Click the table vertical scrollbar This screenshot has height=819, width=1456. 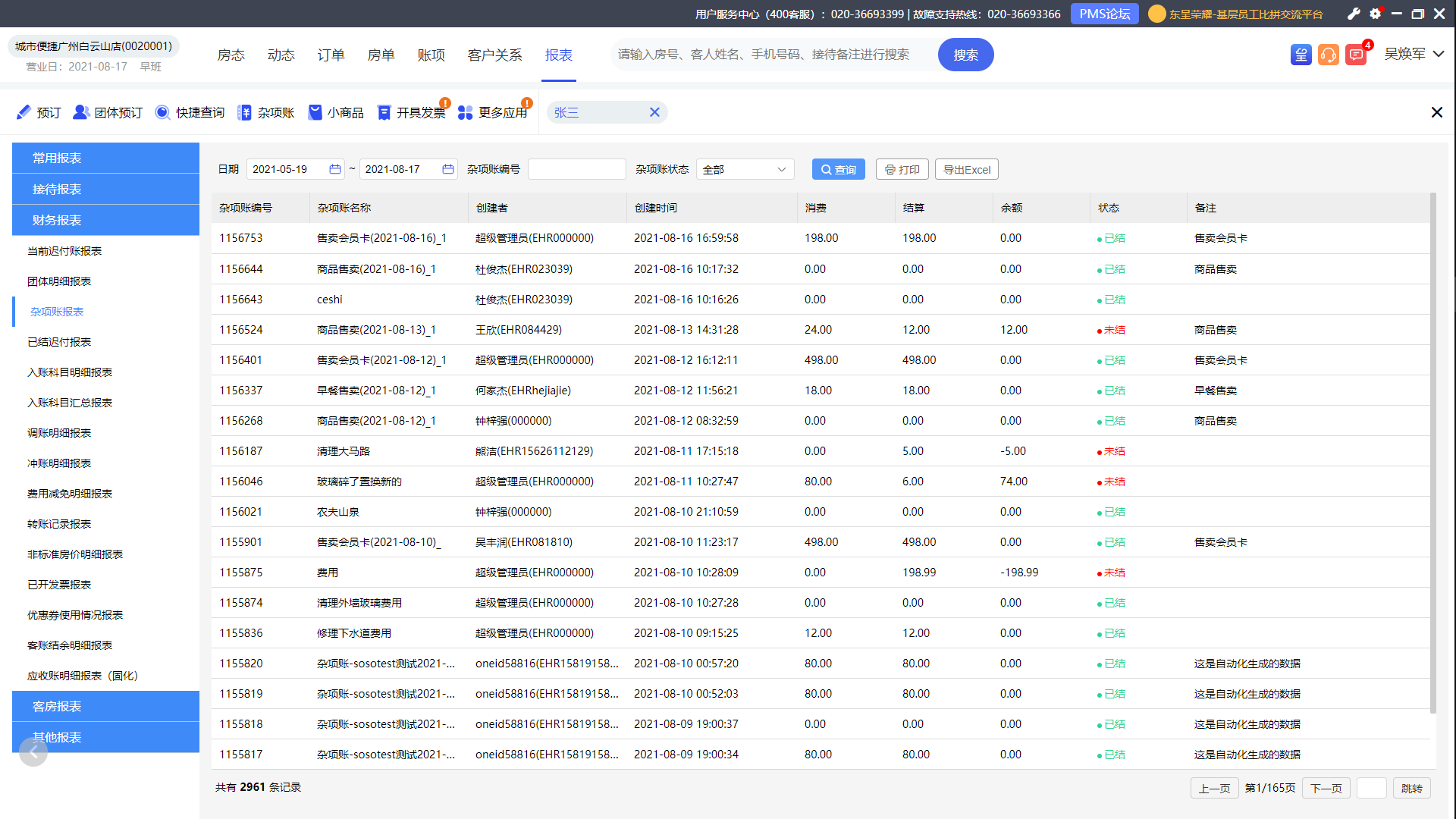1432,453
